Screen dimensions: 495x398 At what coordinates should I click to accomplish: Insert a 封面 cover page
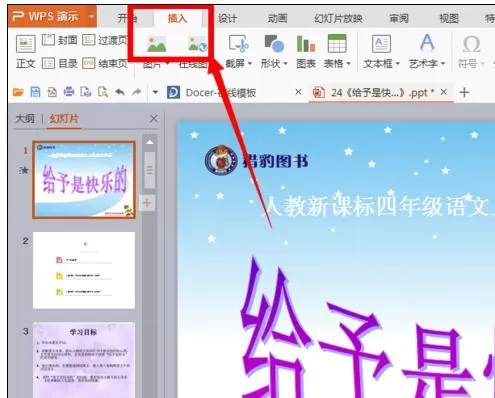point(60,40)
